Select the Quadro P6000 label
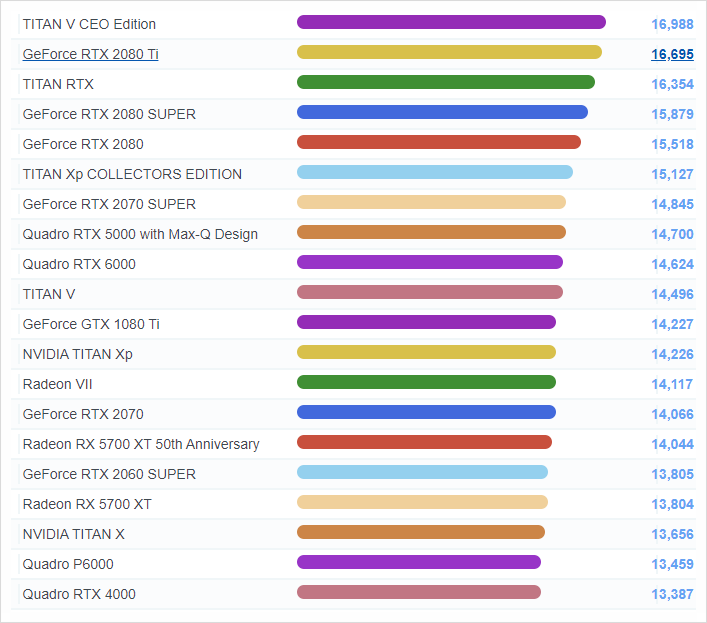707x623 pixels. tap(68, 564)
